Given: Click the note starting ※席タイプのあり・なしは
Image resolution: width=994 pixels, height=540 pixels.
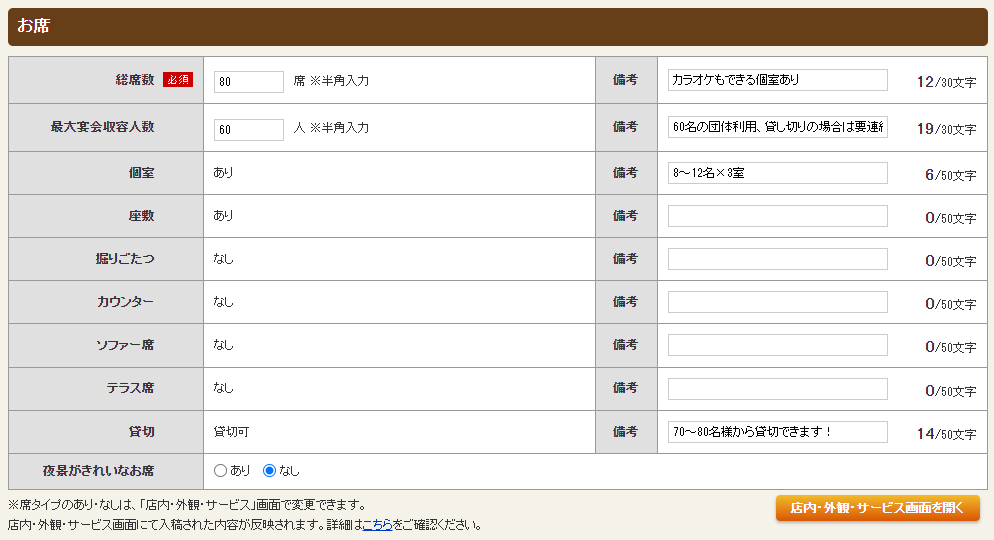Looking at the screenshot, I should pyautogui.click(x=188, y=505).
